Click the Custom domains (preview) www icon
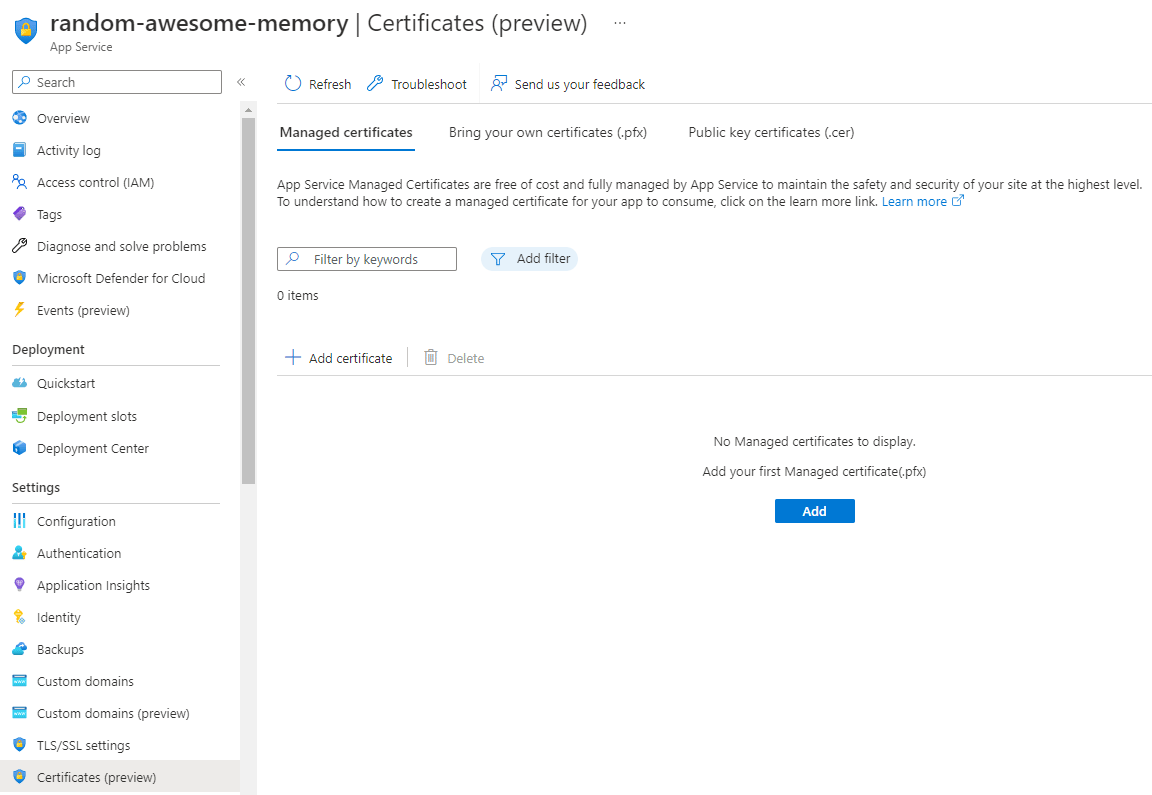The width and height of the screenshot is (1152, 795). (x=20, y=713)
